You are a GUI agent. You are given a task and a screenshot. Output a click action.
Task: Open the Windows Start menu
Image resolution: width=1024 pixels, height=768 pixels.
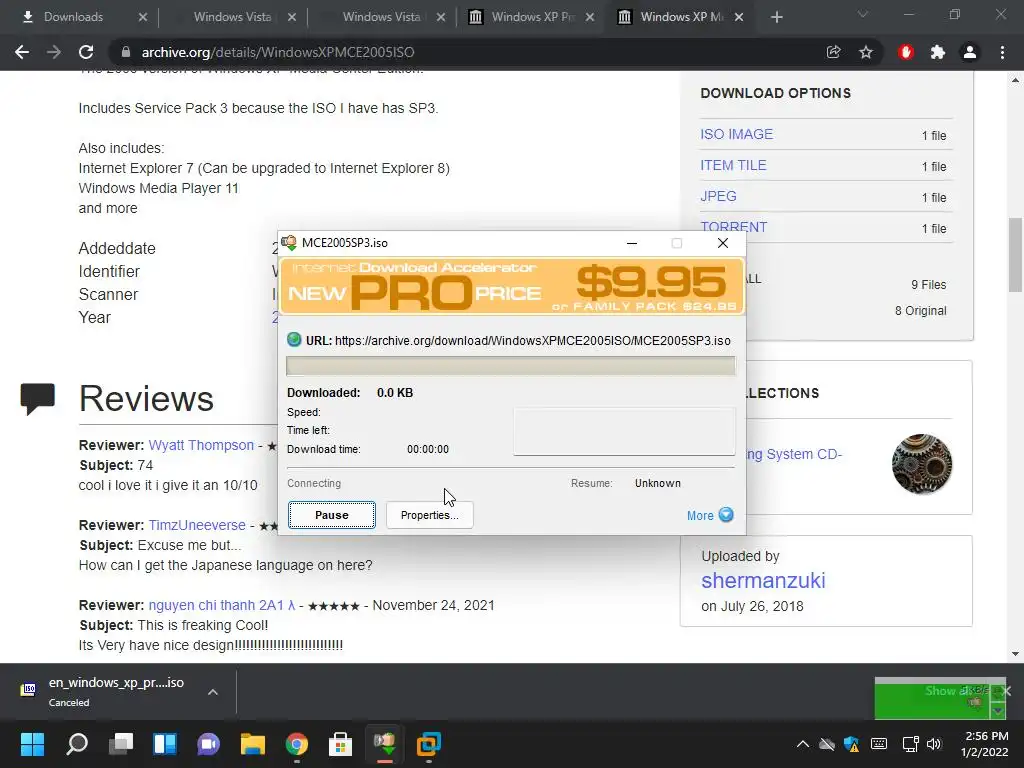coord(32,744)
